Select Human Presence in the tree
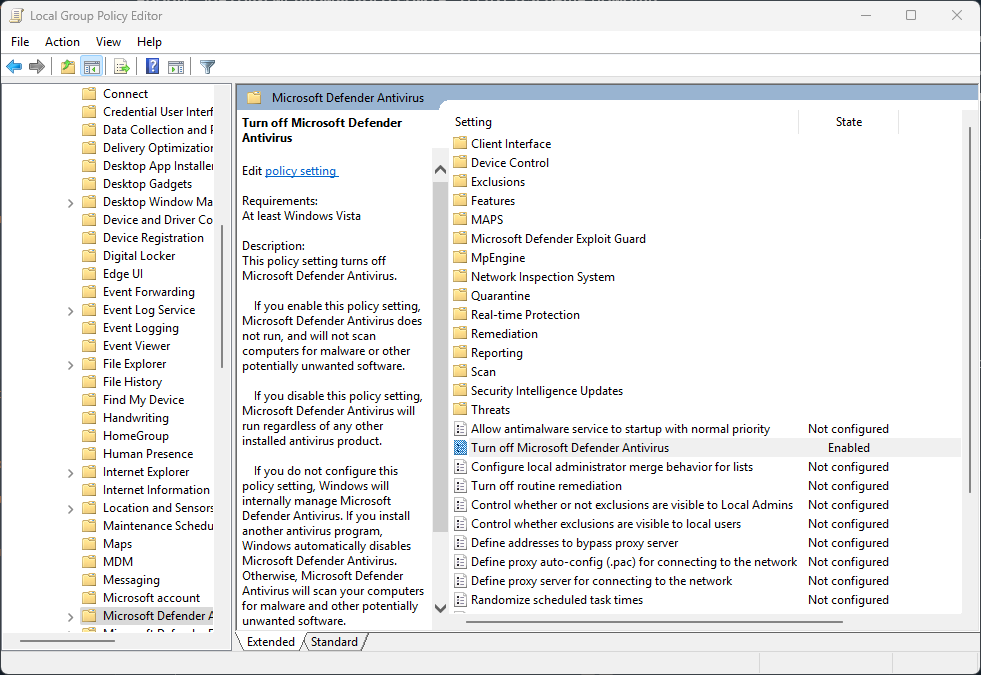This screenshot has height=675, width=981. [x=148, y=454]
